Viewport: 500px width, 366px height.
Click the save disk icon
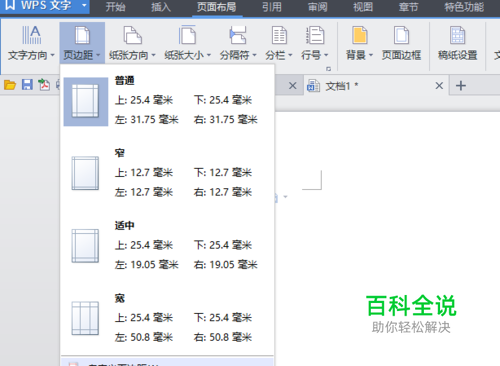[27, 85]
